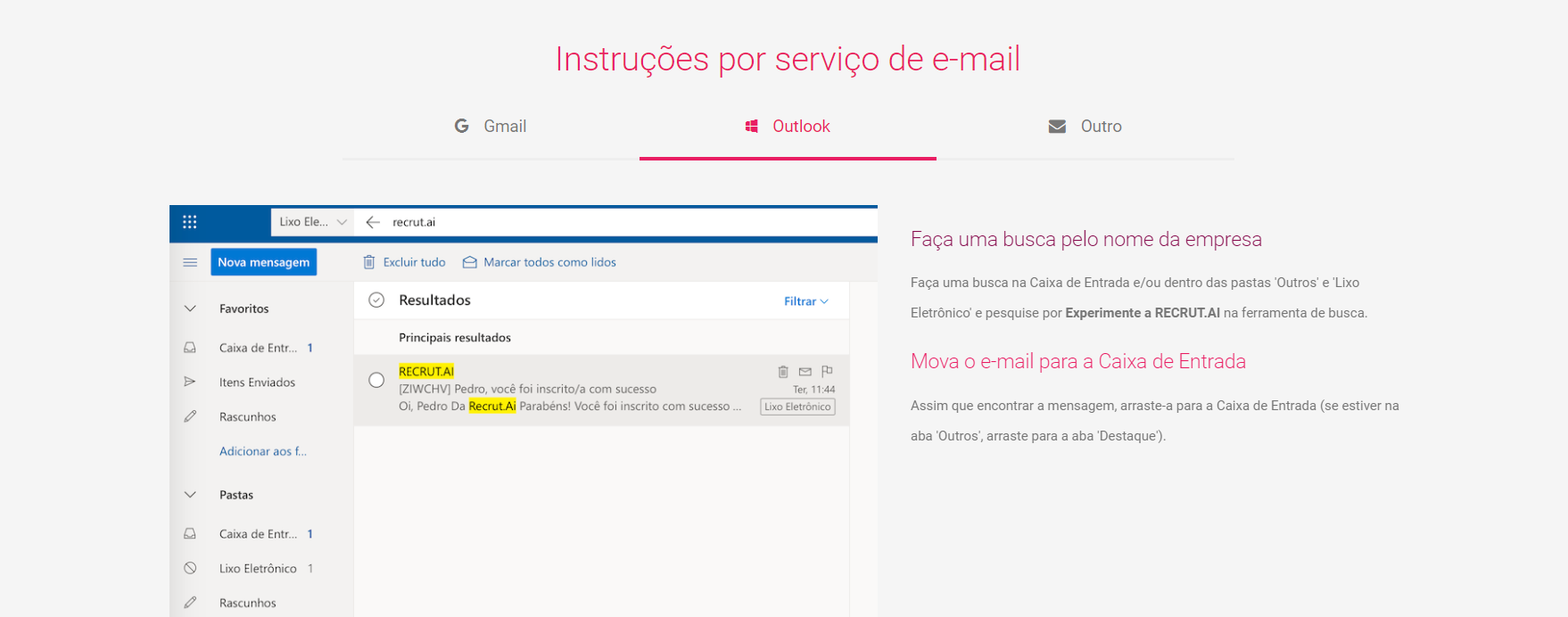The width and height of the screenshot is (1568, 617).
Task: Click the delete trash icon on RECRUT.AI message
Action: 783,372
